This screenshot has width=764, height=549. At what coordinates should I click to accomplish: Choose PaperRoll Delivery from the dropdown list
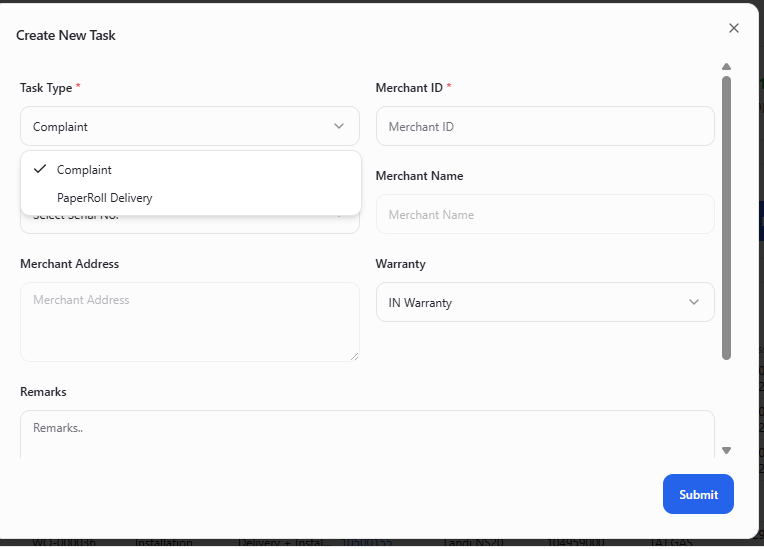pyautogui.click(x=104, y=198)
